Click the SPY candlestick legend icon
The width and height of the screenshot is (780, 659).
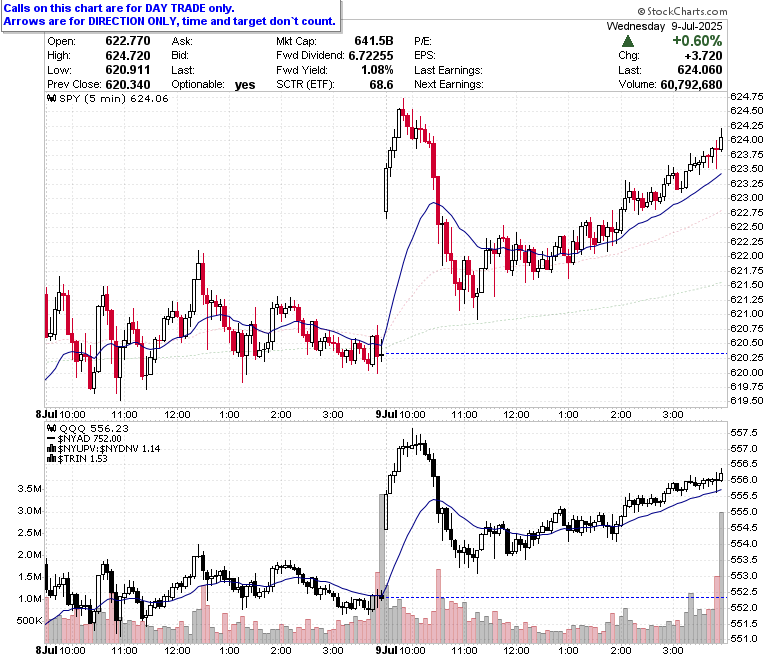(51, 98)
